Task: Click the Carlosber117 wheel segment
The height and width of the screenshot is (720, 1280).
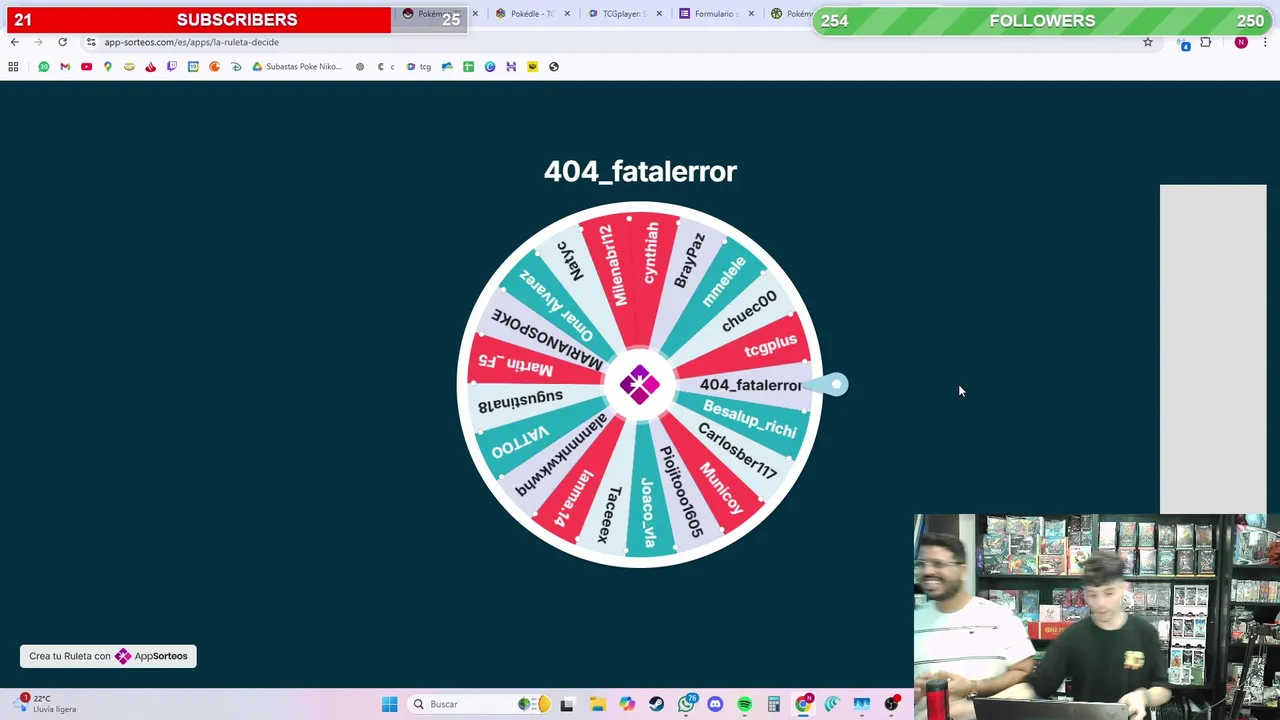Action: click(737, 450)
